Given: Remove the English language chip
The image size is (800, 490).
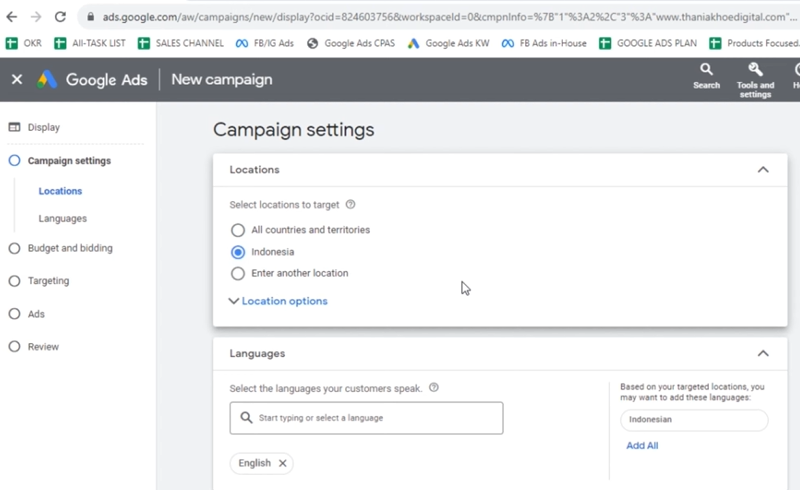Looking at the screenshot, I should point(283,463).
